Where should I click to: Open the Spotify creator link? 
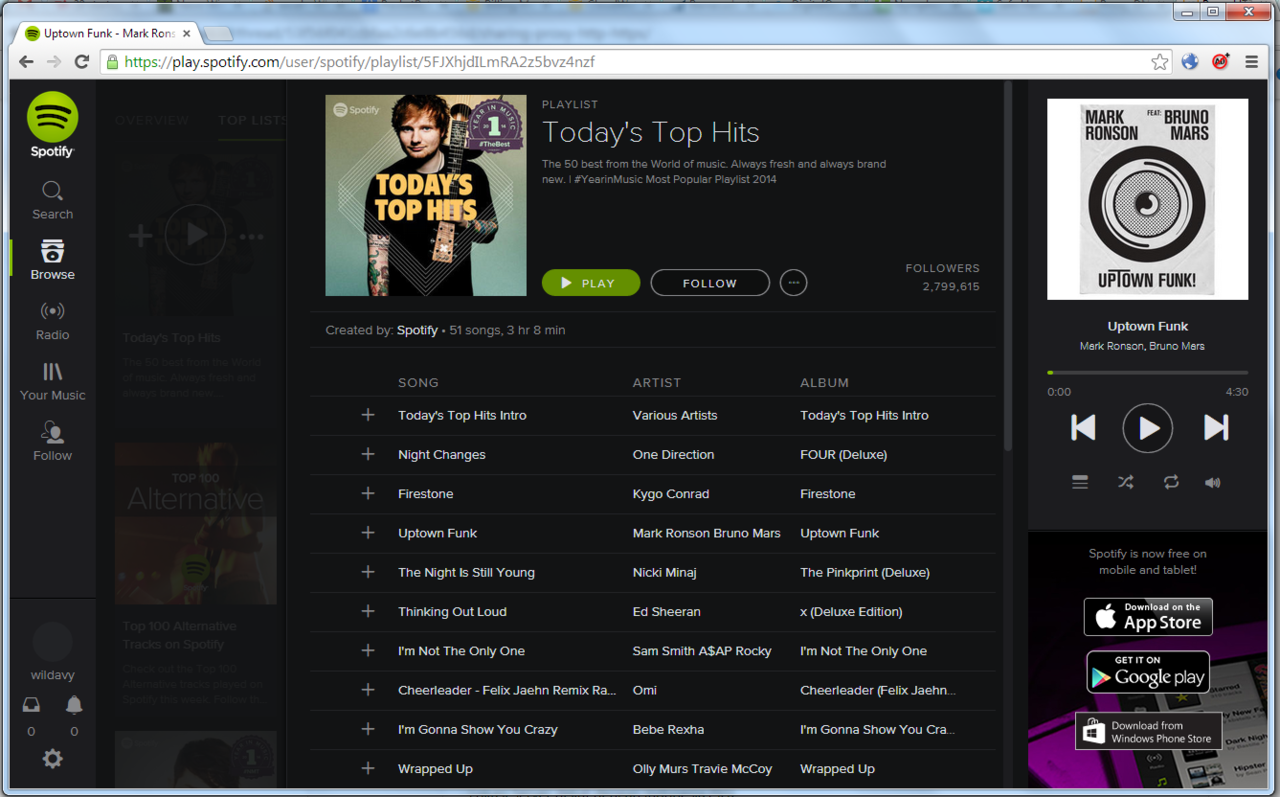tap(417, 330)
